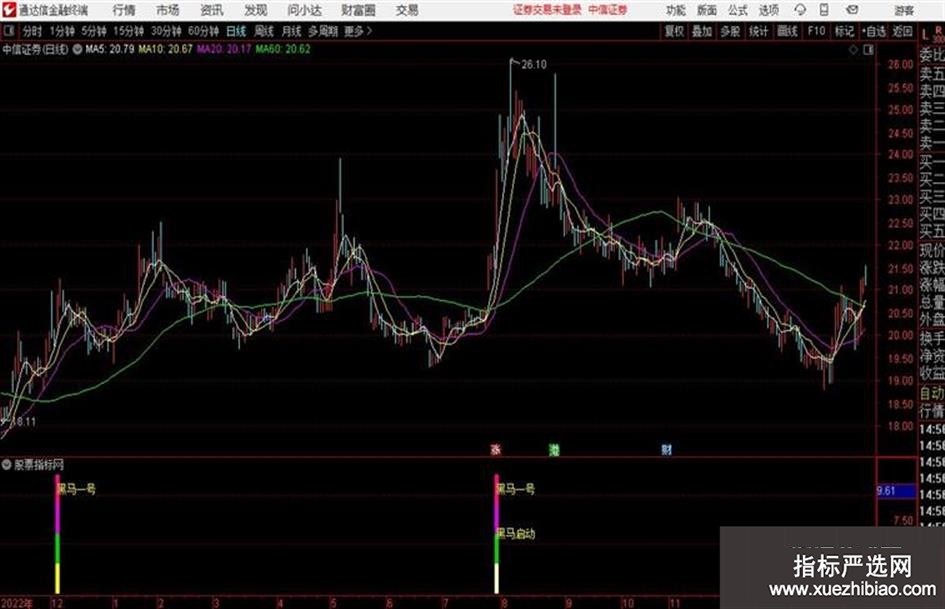Click the 通达信 app logo icon
The width and height of the screenshot is (945, 609).
pos(9,10)
